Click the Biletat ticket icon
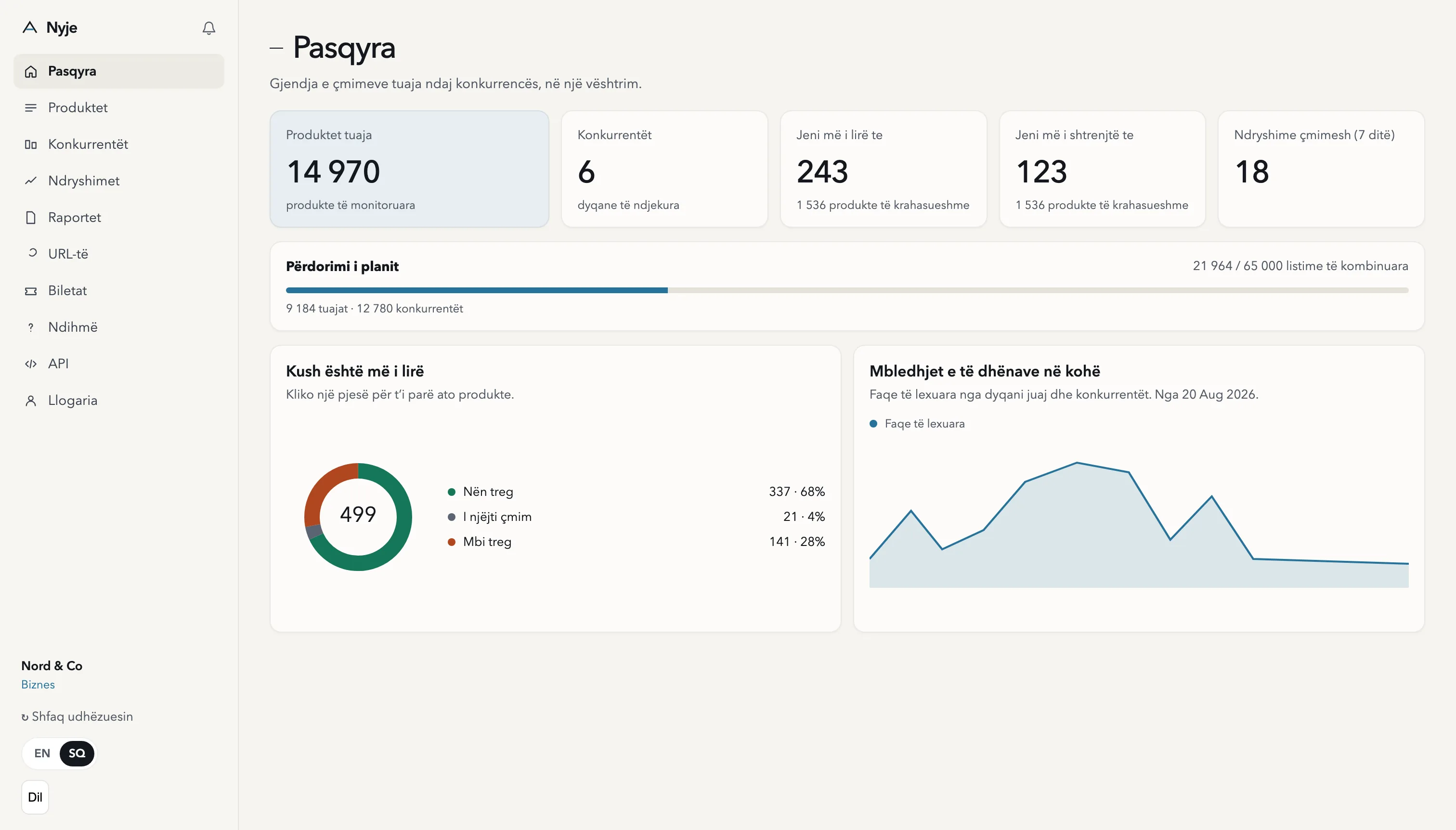The image size is (1456, 830). click(31, 291)
